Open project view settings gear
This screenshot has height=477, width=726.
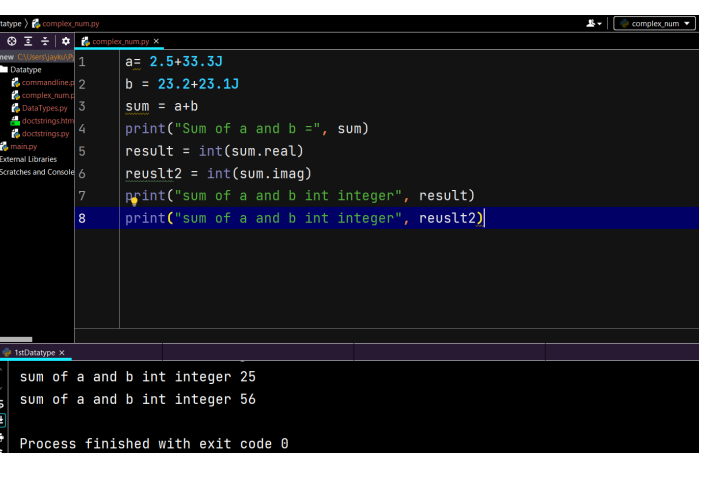pos(66,41)
